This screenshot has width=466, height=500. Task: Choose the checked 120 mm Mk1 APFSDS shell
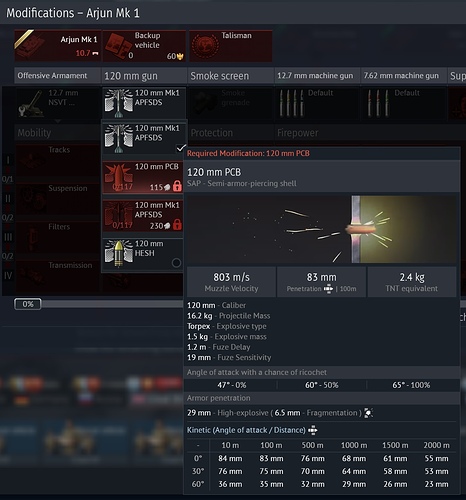pos(144,139)
